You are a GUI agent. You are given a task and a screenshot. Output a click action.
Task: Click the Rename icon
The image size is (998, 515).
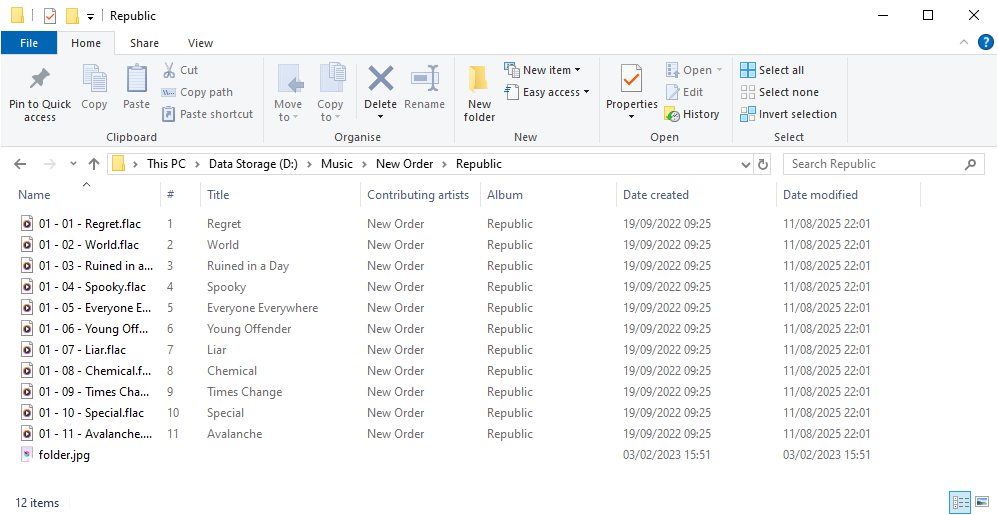(x=425, y=79)
